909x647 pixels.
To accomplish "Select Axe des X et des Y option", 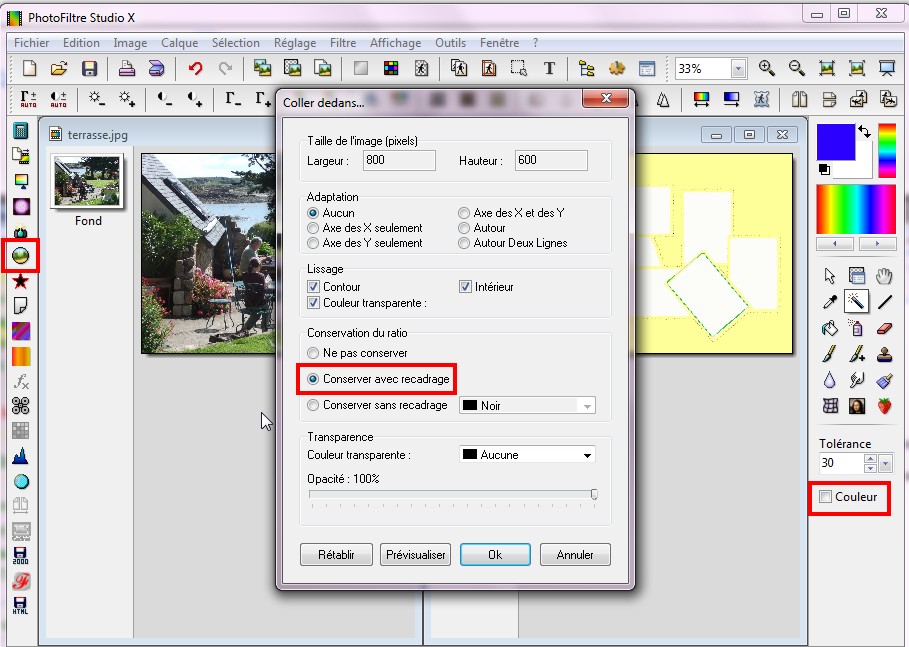I will tap(464, 213).
